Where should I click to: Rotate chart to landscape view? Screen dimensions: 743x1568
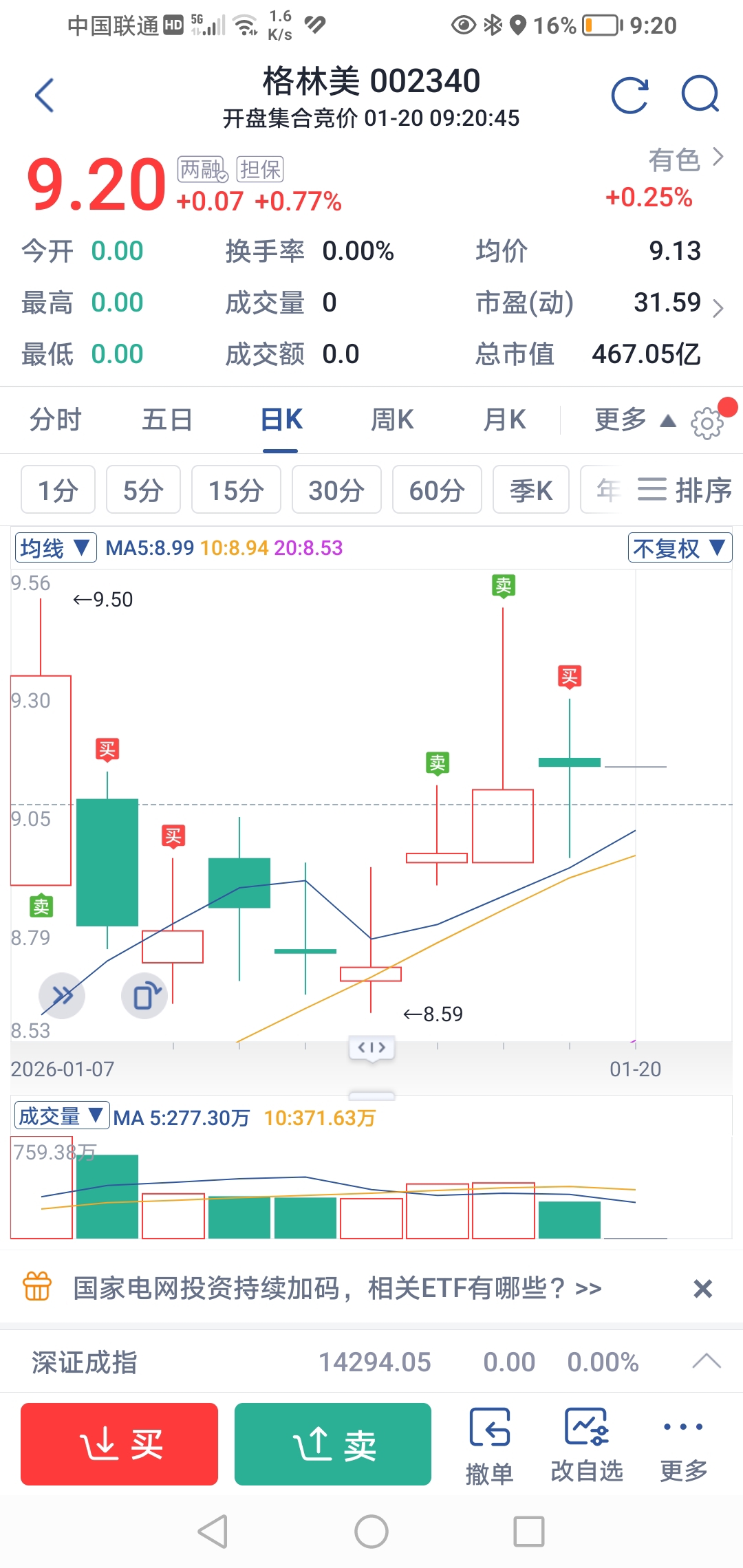click(x=144, y=995)
